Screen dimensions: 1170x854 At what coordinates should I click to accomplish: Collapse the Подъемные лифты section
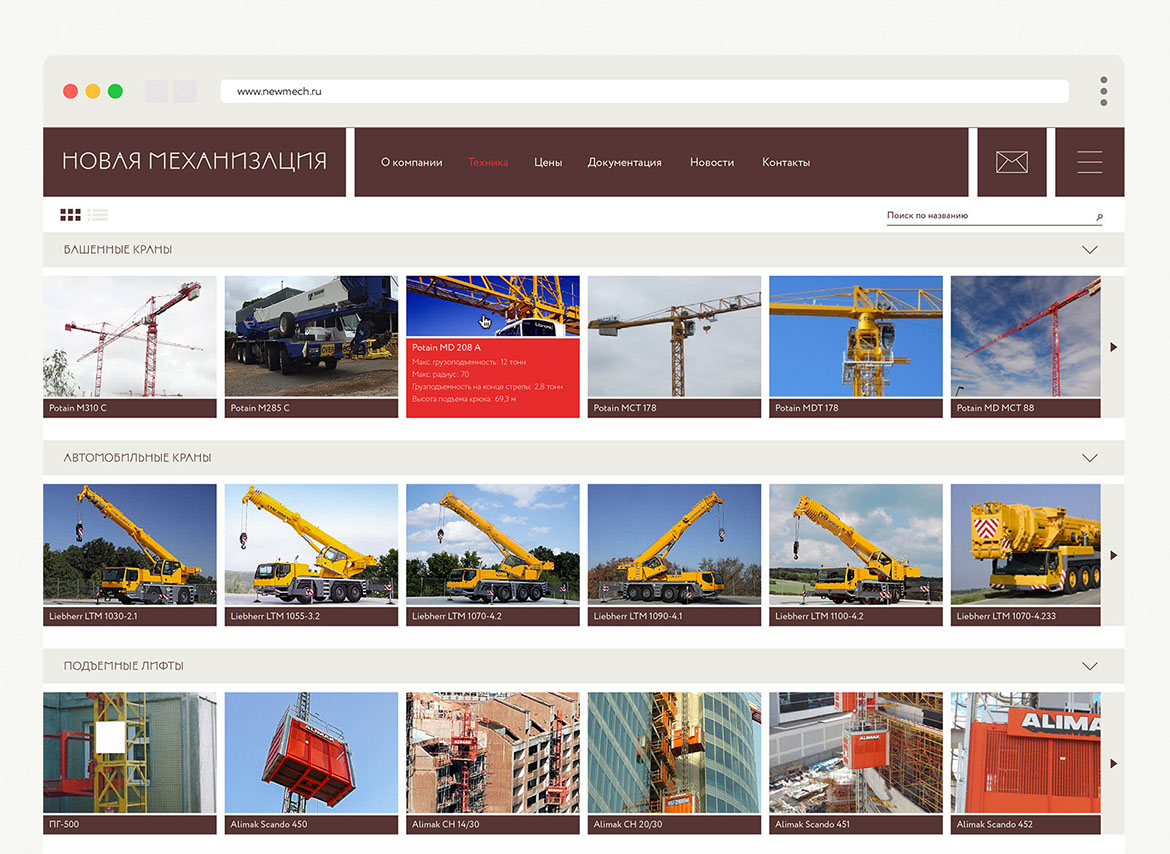coord(1089,666)
